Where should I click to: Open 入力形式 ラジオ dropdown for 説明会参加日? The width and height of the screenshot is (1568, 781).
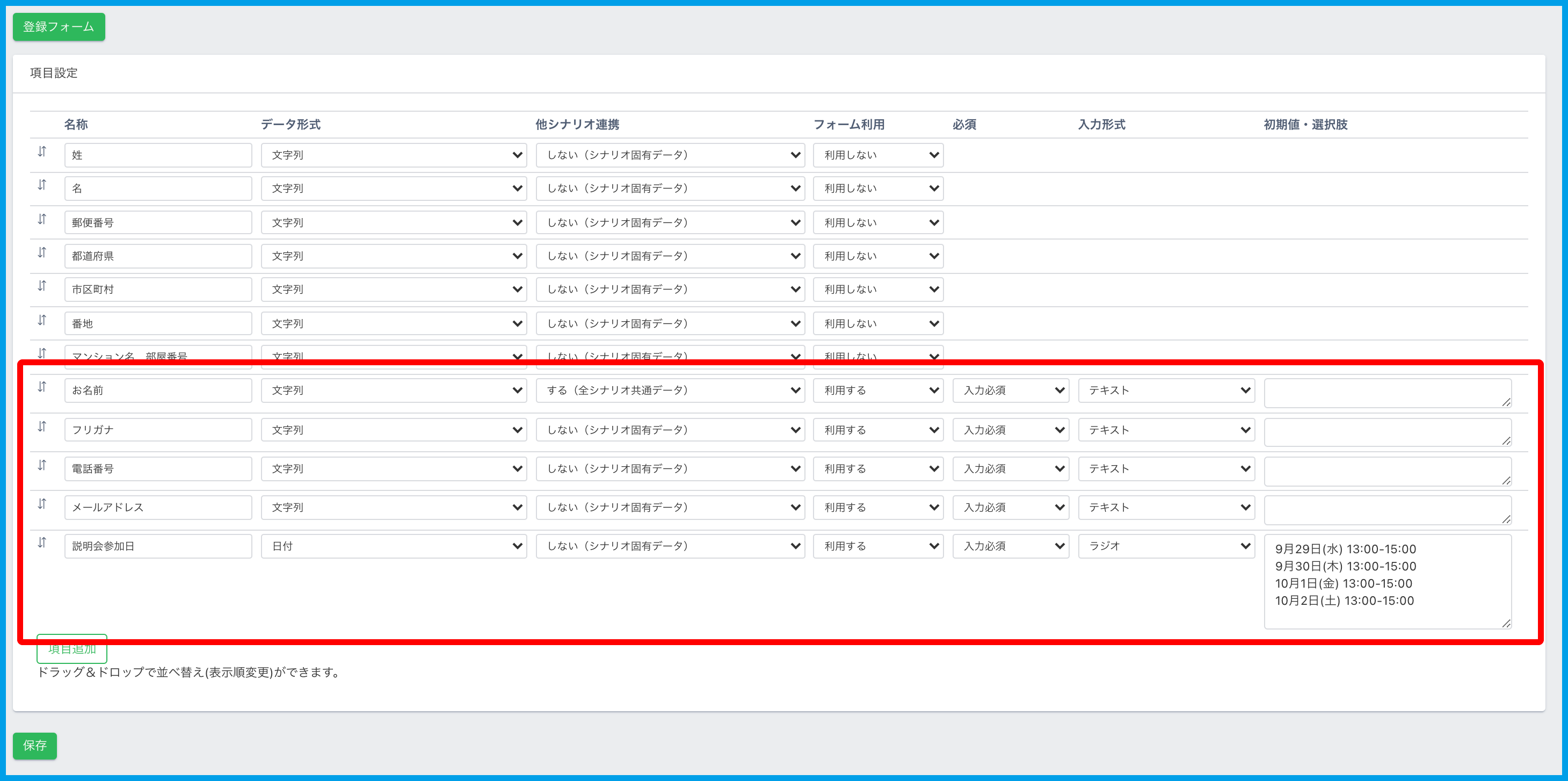click(x=1166, y=546)
